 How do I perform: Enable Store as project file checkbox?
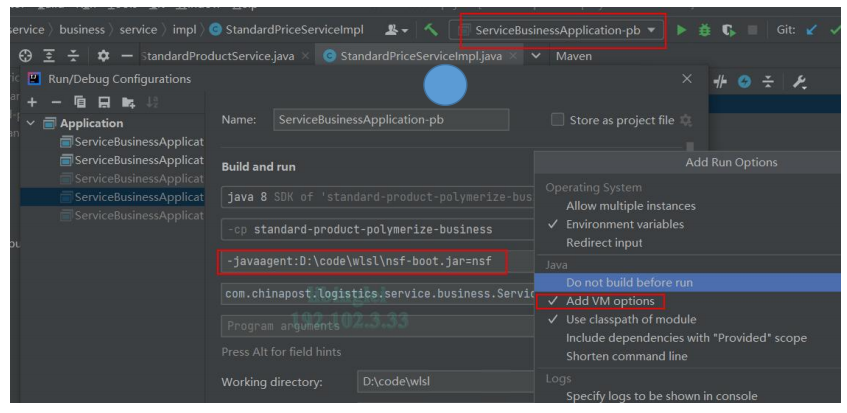point(558,120)
